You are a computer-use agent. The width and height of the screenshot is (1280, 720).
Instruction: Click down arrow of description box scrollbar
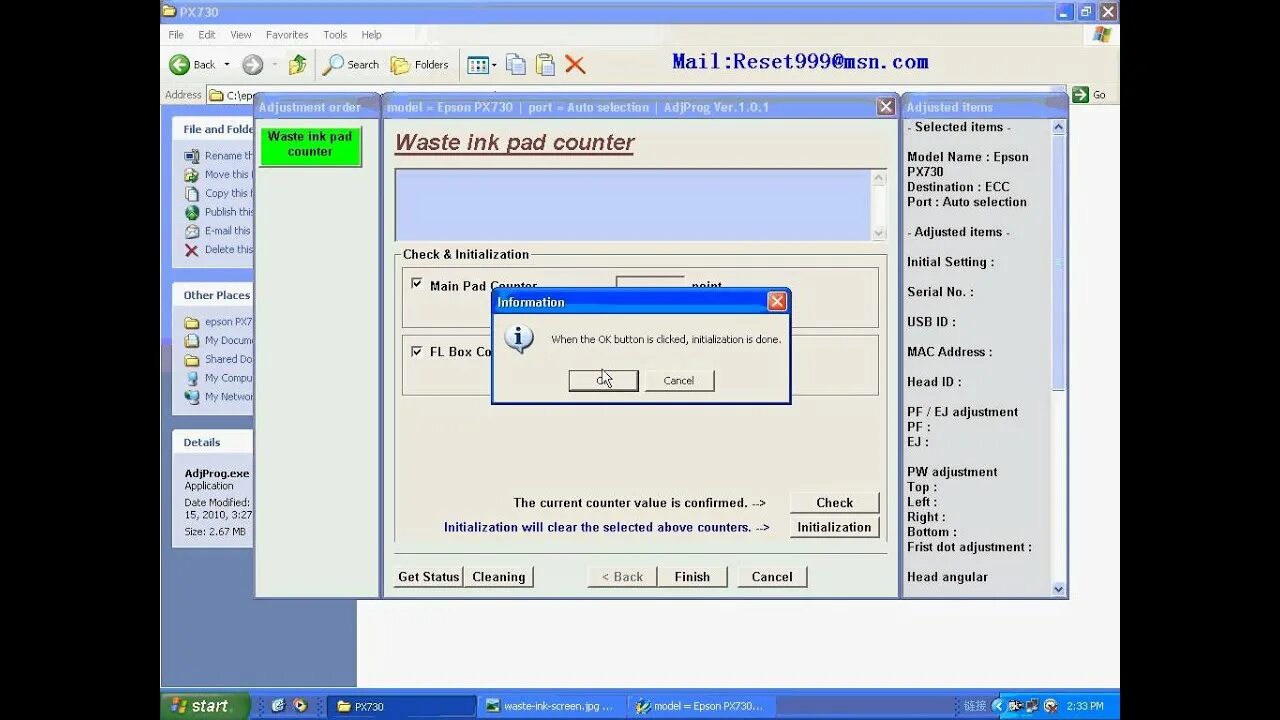coord(879,233)
